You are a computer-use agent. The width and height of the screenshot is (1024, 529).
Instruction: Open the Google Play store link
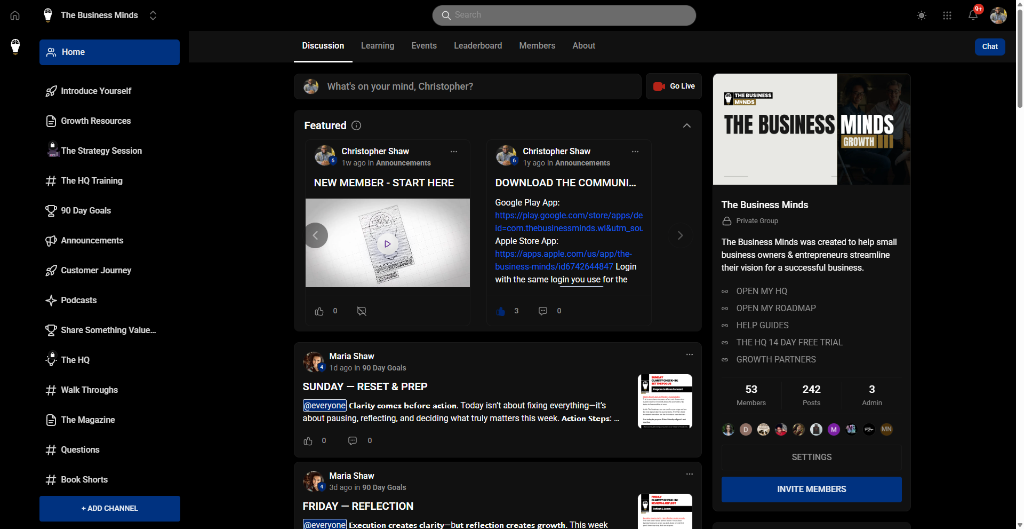[x=569, y=222]
